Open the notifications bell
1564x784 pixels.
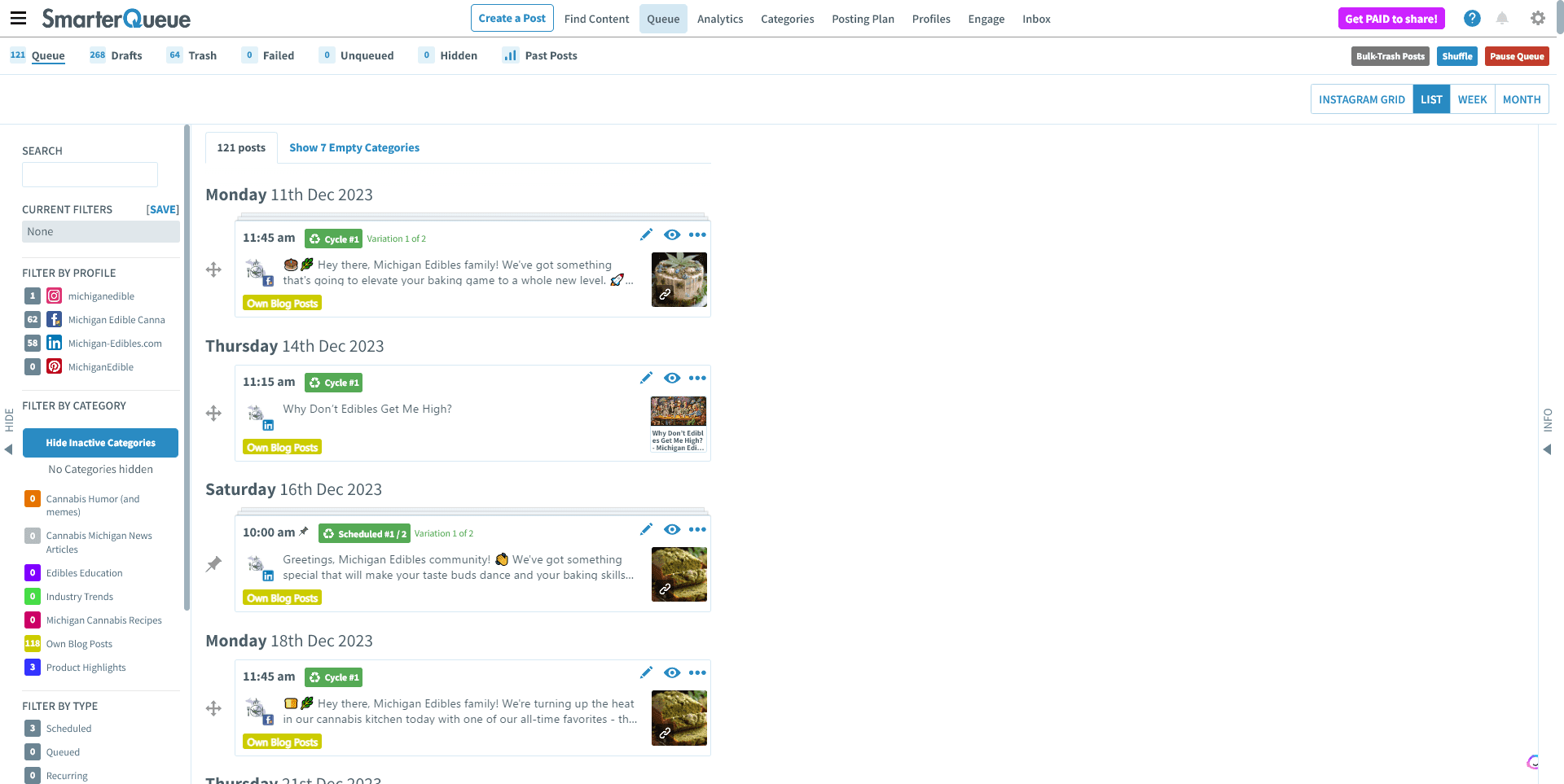click(1502, 18)
